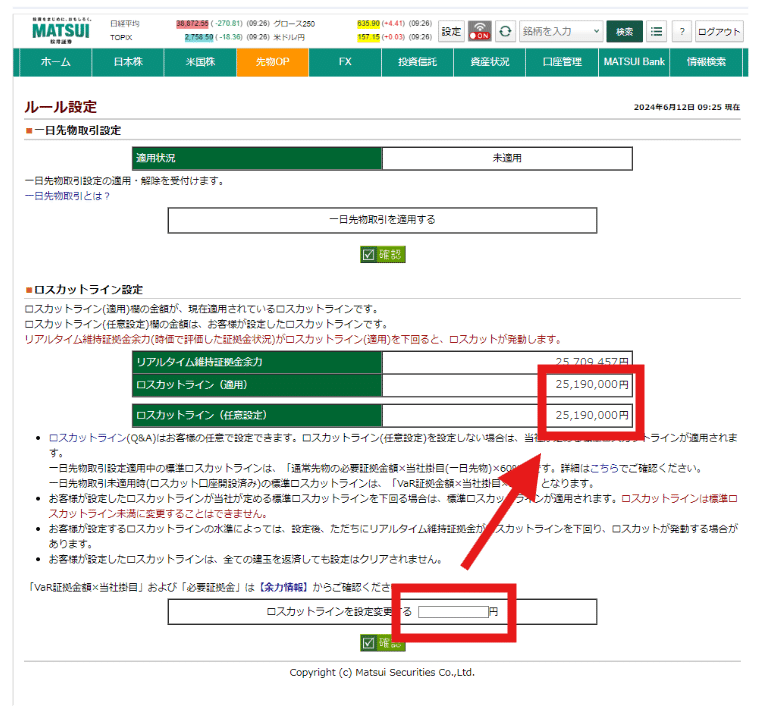Click the green refresh arrows icon
The width and height of the screenshot is (762, 708).
click(506, 31)
